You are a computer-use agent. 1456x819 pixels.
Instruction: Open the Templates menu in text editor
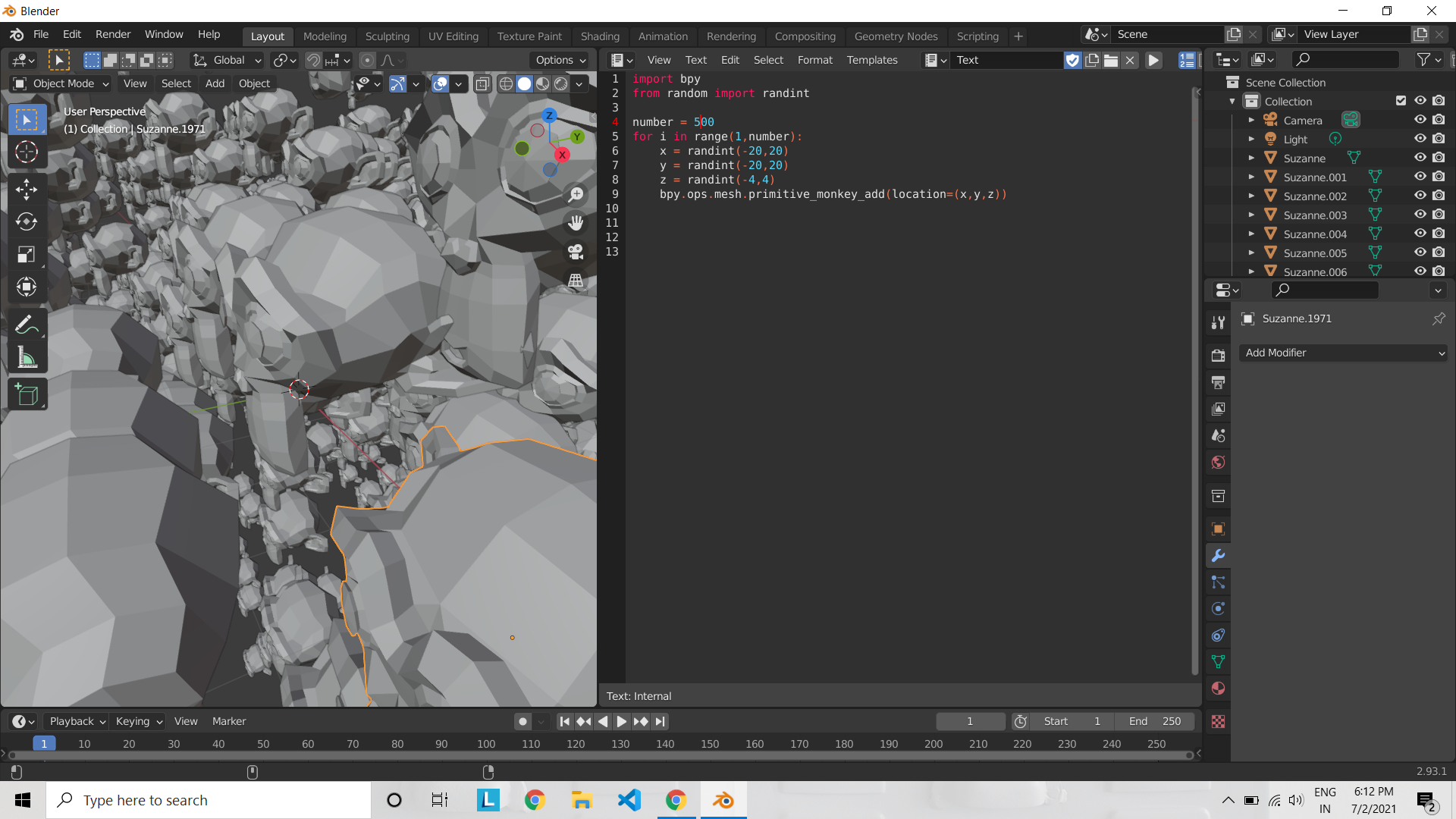coord(871,60)
